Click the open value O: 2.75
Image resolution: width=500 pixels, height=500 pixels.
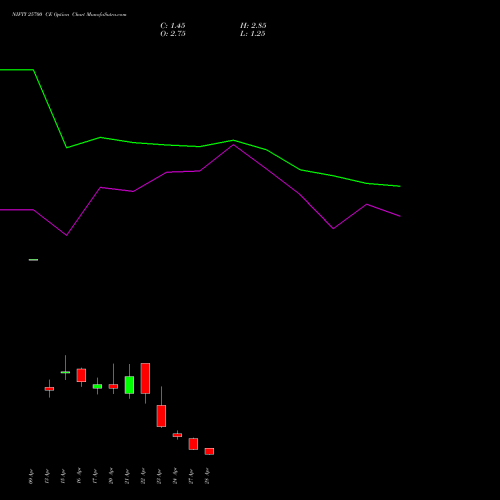[173, 34]
